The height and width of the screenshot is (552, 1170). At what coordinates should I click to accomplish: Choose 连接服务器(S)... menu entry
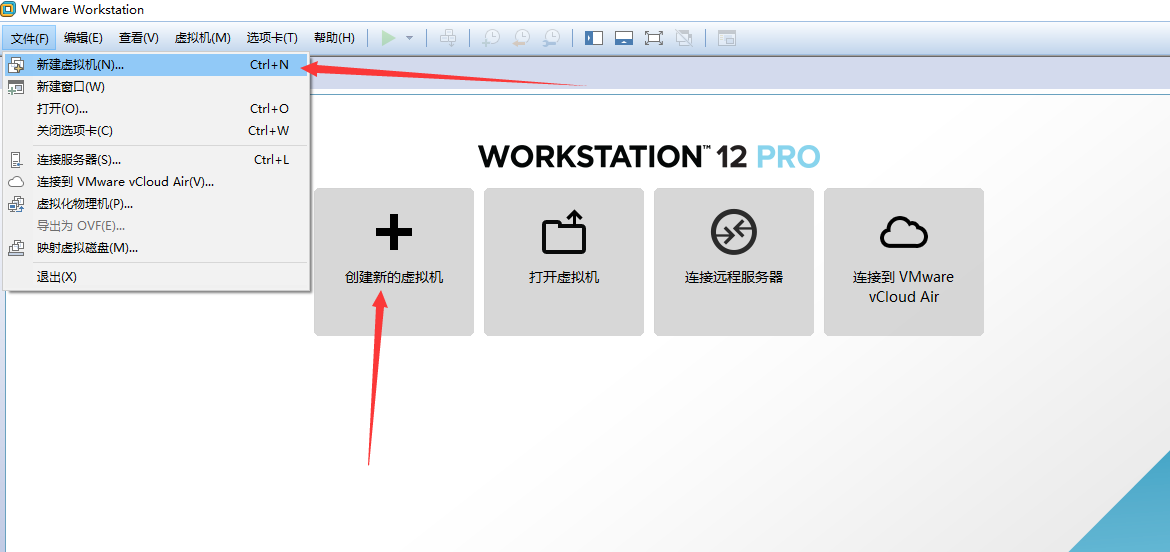pos(155,160)
